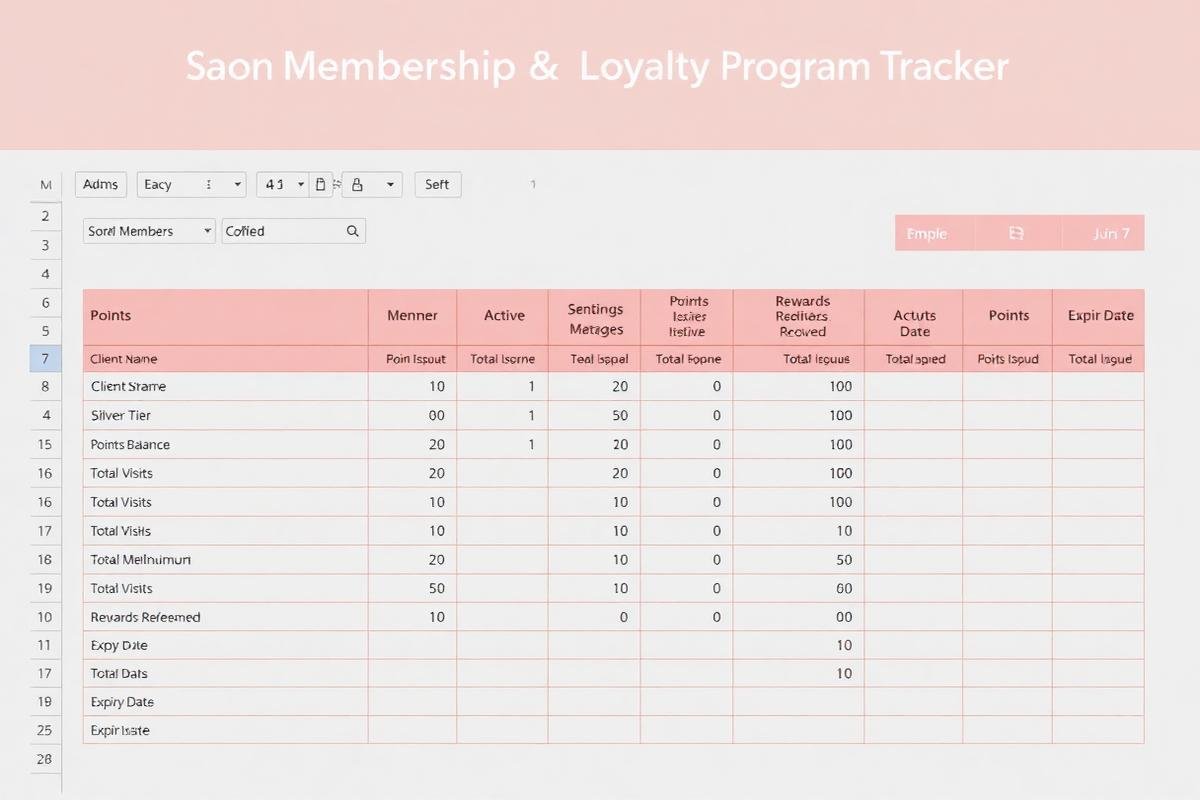Viewport: 1200px width, 800px height.
Task: Select row header 25
Action: [45, 730]
